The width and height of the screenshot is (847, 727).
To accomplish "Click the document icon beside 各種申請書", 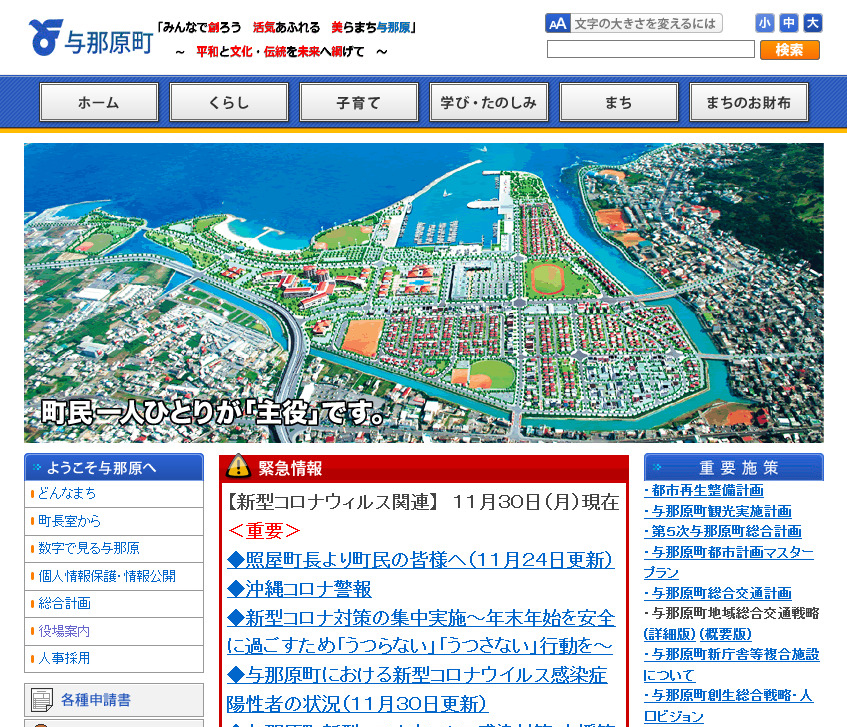I will [42, 700].
